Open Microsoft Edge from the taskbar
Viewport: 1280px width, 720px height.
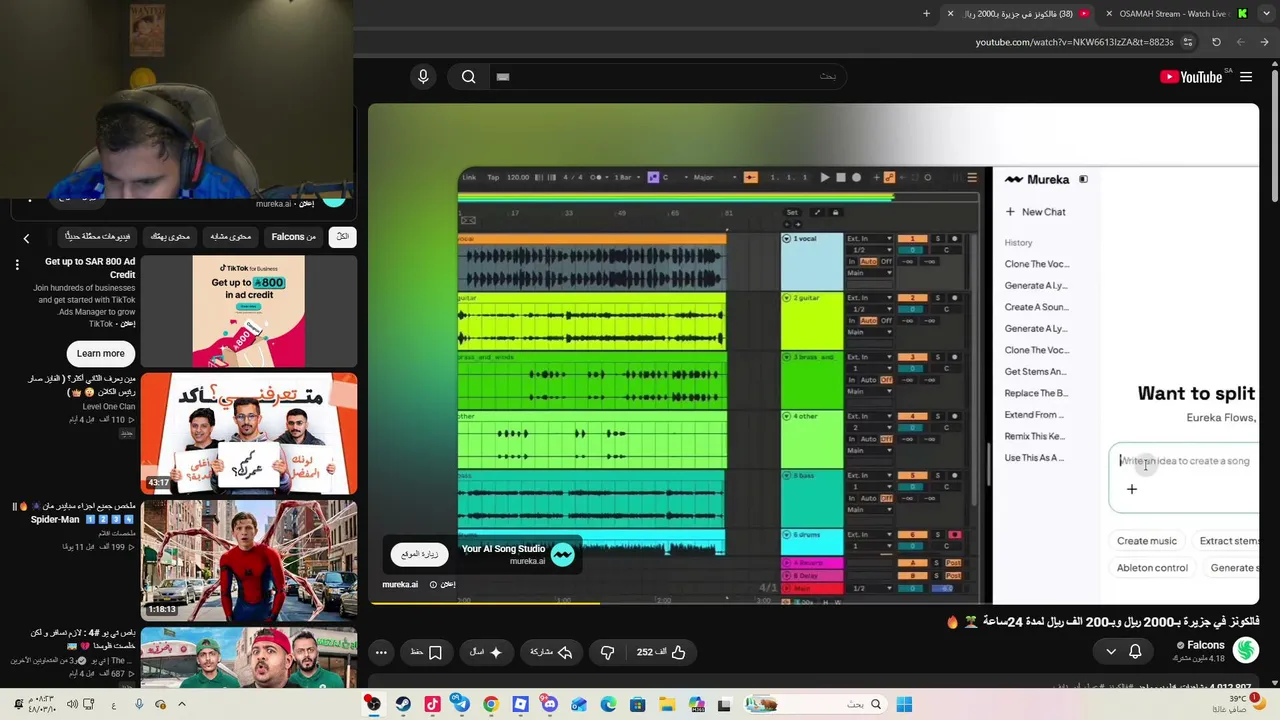[609, 704]
